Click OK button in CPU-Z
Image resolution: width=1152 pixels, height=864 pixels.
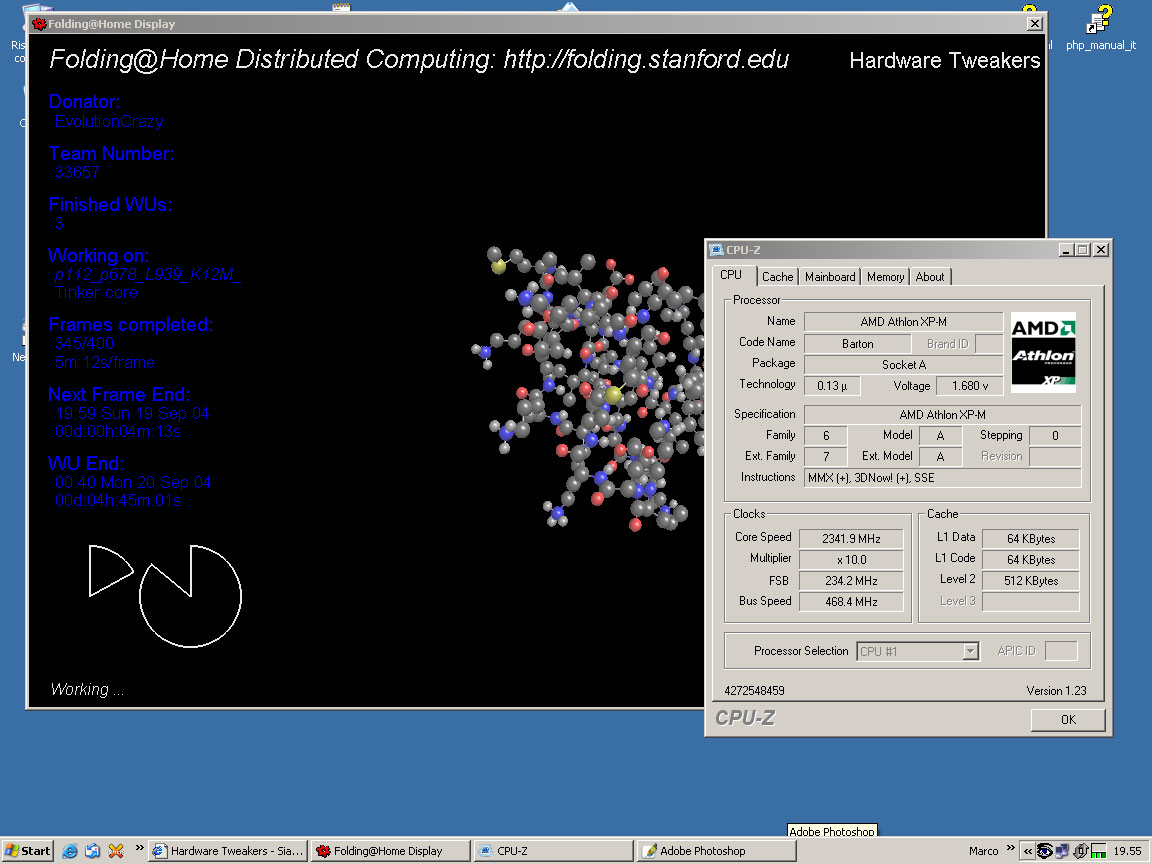point(1068,720)
